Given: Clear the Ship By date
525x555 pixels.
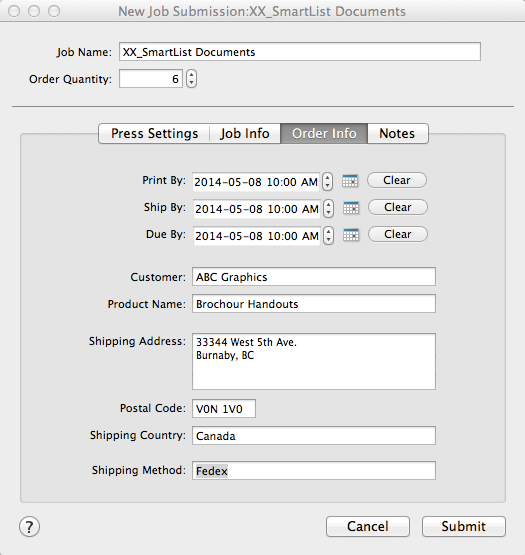Looking at the screenshot, I should pos(398,207).
